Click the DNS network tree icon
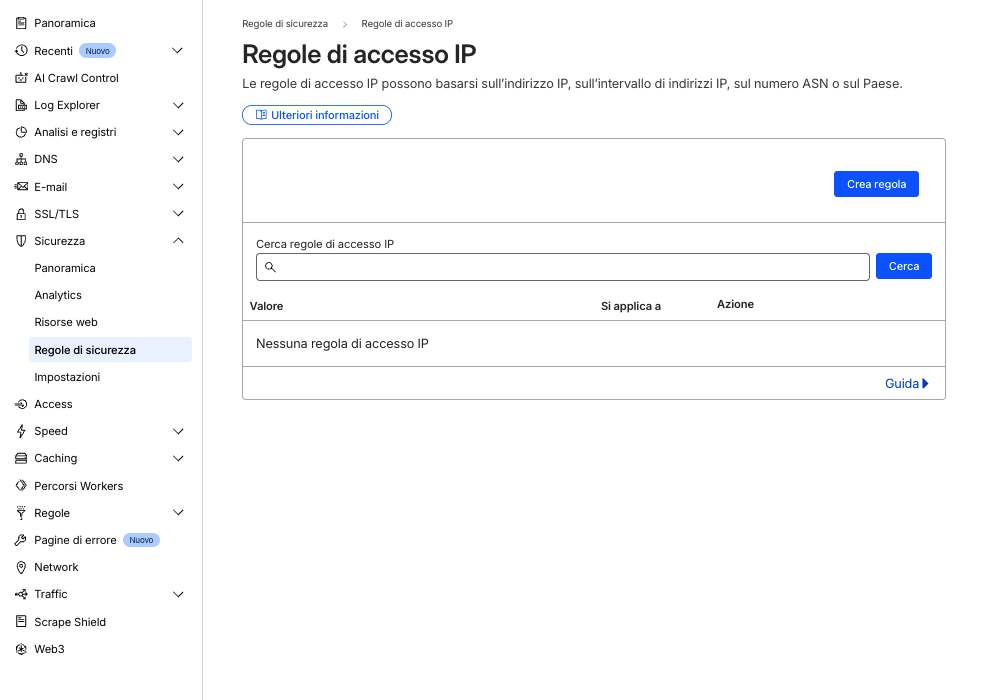 pyautogui.click(x=21, y=160)
